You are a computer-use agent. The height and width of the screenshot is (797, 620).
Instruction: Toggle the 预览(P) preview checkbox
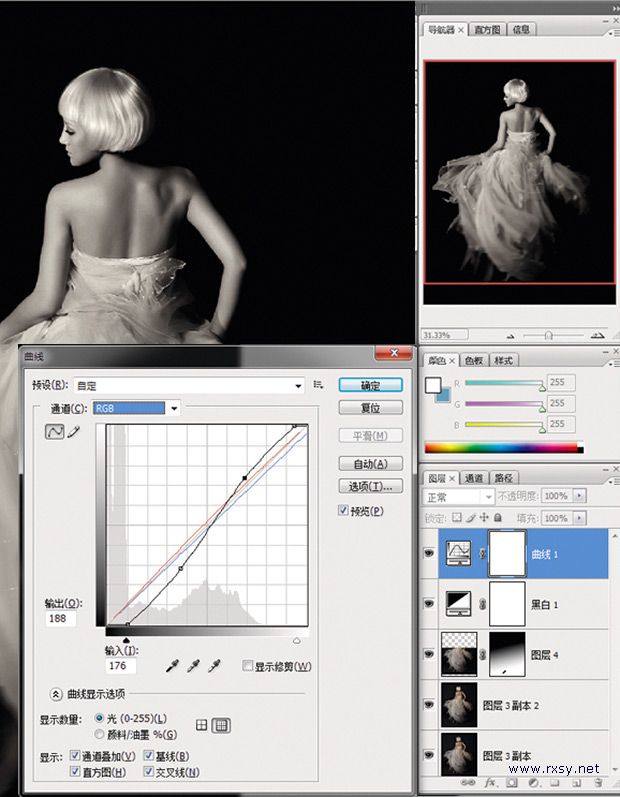344,510
